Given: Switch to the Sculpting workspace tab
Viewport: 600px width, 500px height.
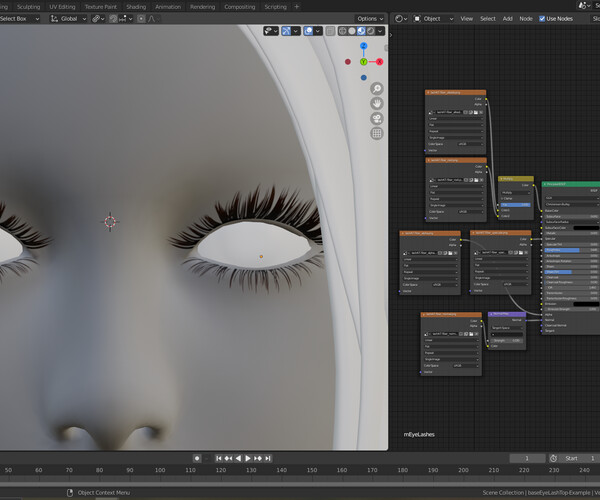Looking at the screenshot, I should 28,7.
